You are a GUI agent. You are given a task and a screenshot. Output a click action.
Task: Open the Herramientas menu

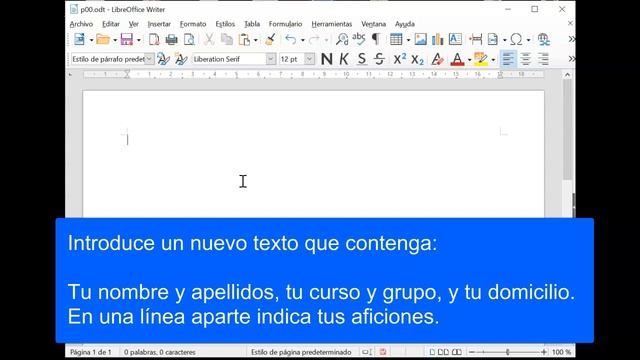331,24
